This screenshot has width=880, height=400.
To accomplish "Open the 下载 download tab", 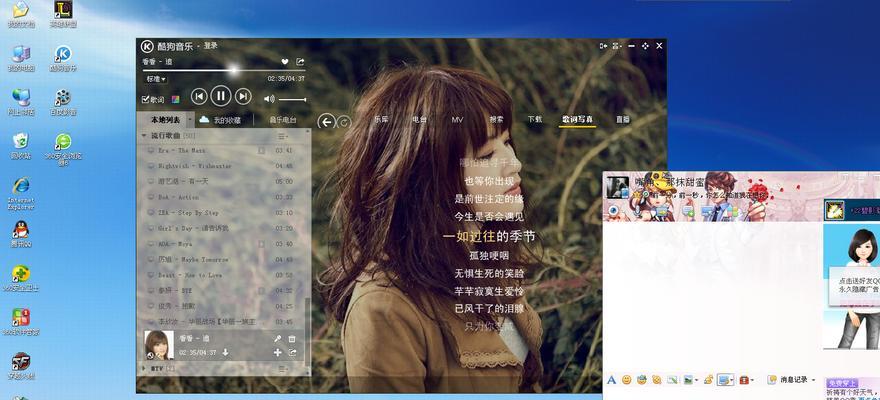I will [x=534, y=119].
